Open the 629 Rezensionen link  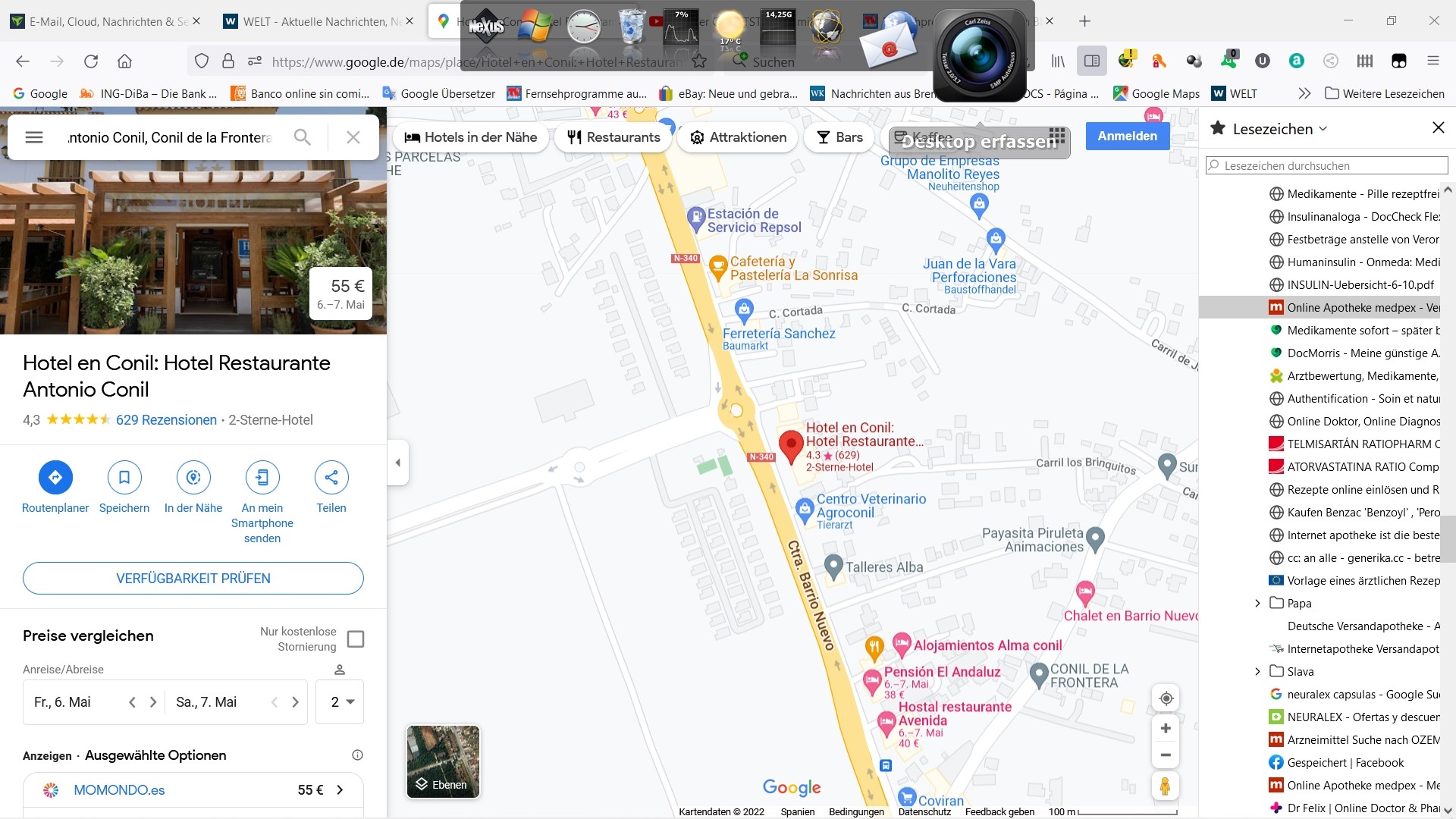[166, 420]
